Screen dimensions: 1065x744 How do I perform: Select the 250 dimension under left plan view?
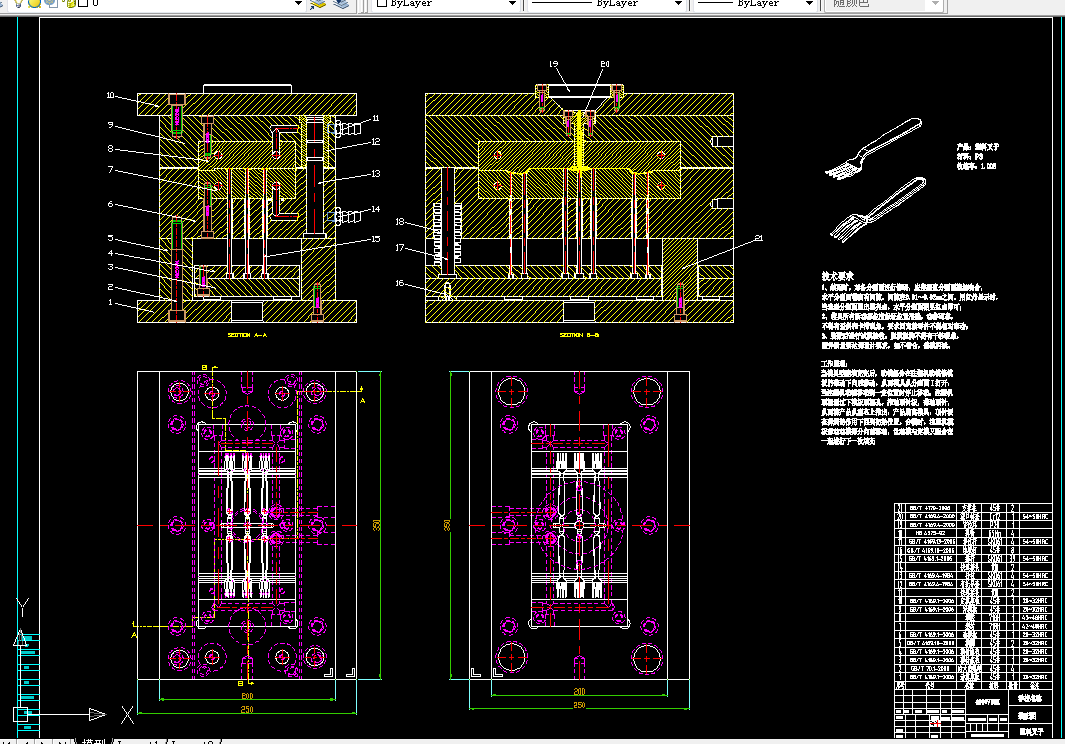coord(247,709)
